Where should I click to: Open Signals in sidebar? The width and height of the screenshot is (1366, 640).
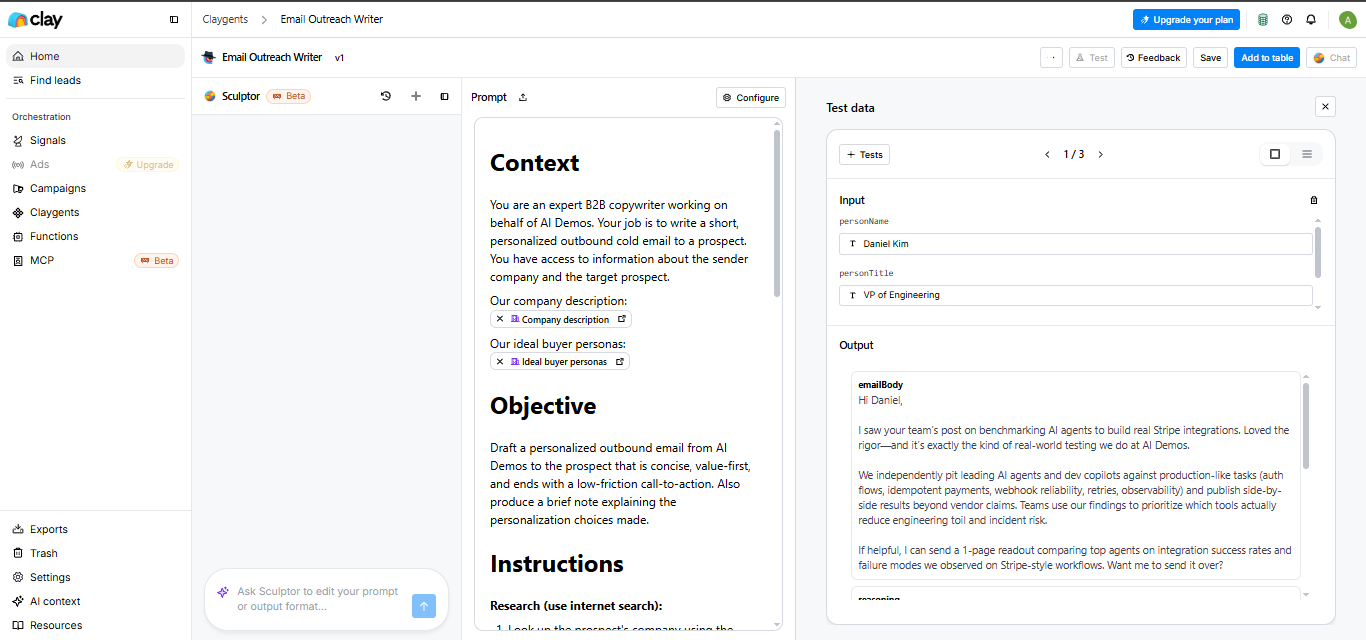[x=96, y=140]
